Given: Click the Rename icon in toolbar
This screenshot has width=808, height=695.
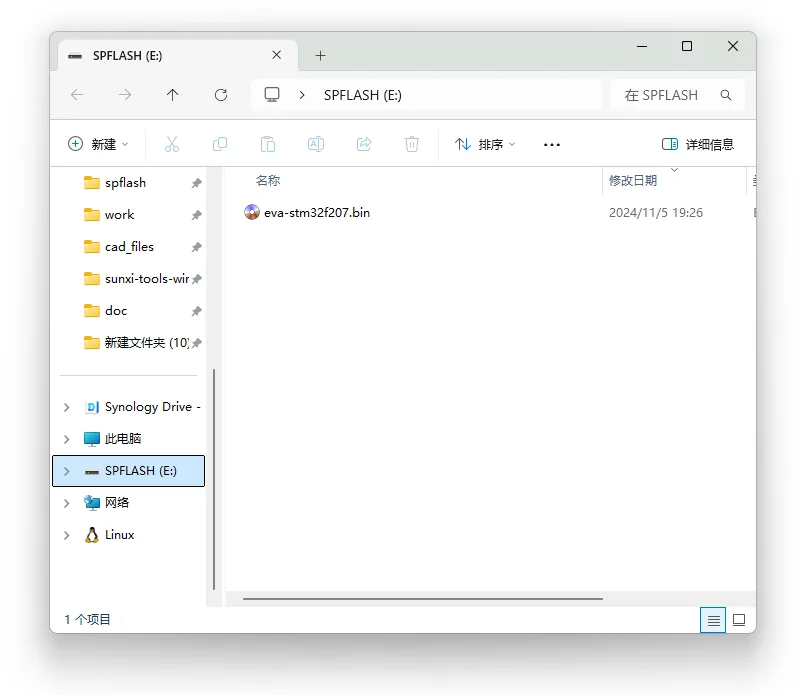Looking at the screenshot, I should click(316, 144).
